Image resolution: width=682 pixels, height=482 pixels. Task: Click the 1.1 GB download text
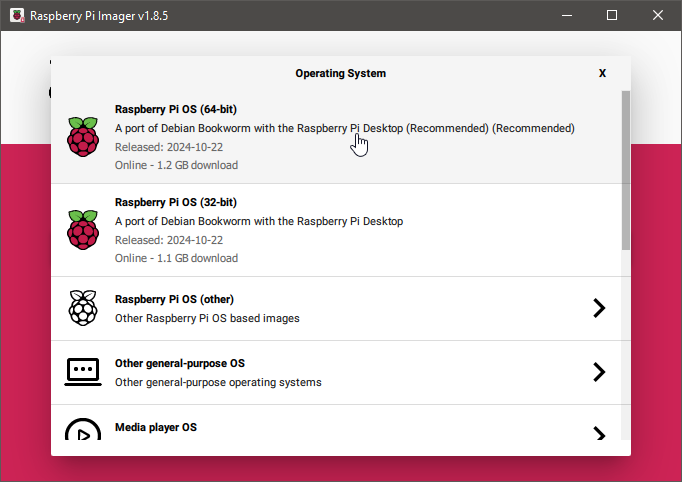[176, 258]
